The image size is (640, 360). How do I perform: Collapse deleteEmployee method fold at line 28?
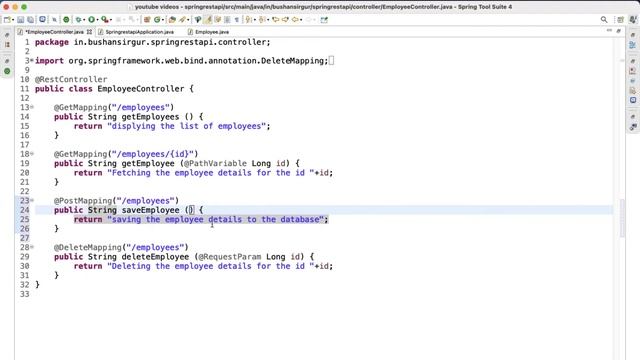point(32,247)
